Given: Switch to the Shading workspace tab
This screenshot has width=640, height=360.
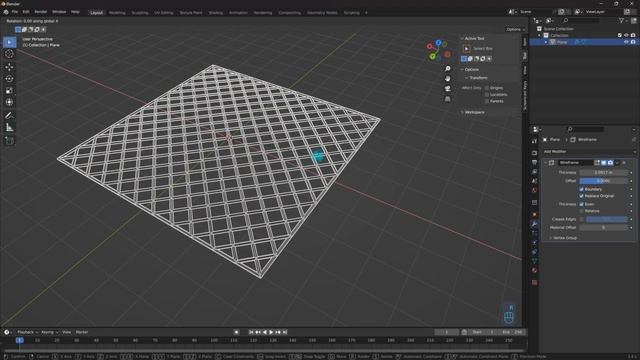Looking at the screenshot, I should point(216,13).
